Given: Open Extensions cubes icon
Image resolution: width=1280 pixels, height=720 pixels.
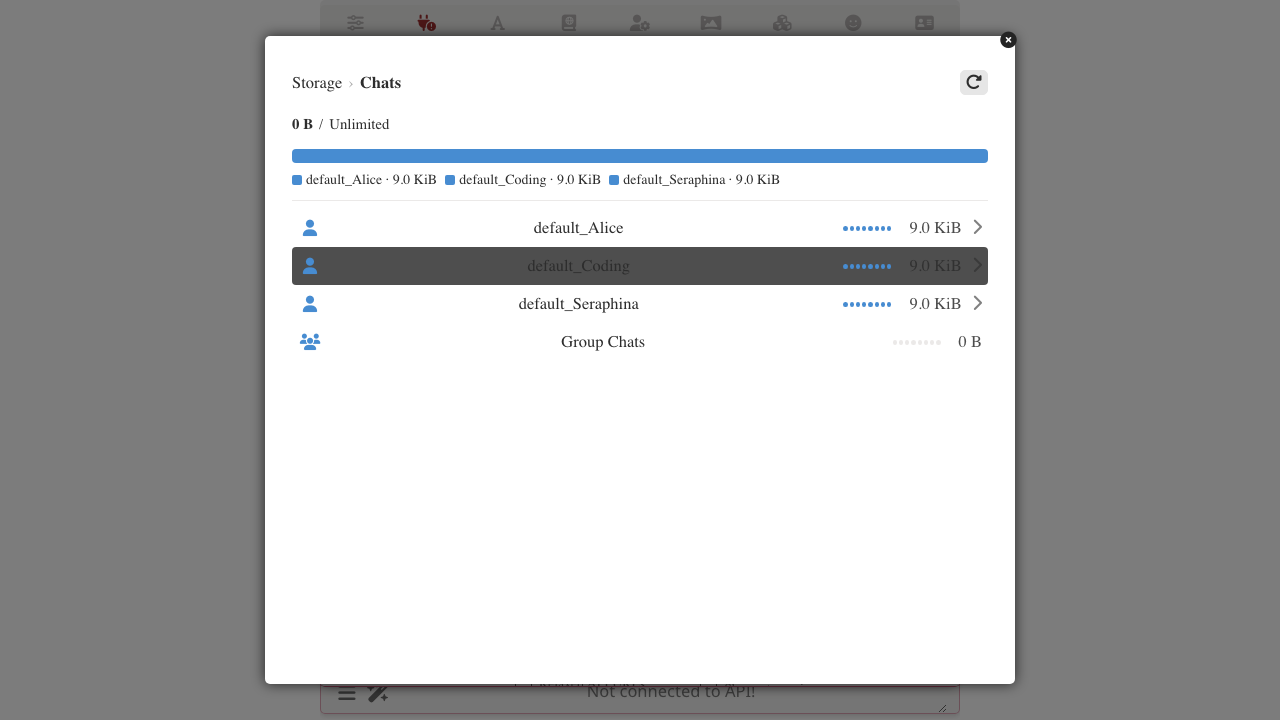Looking at the screenshot, I should coord(782,23).
